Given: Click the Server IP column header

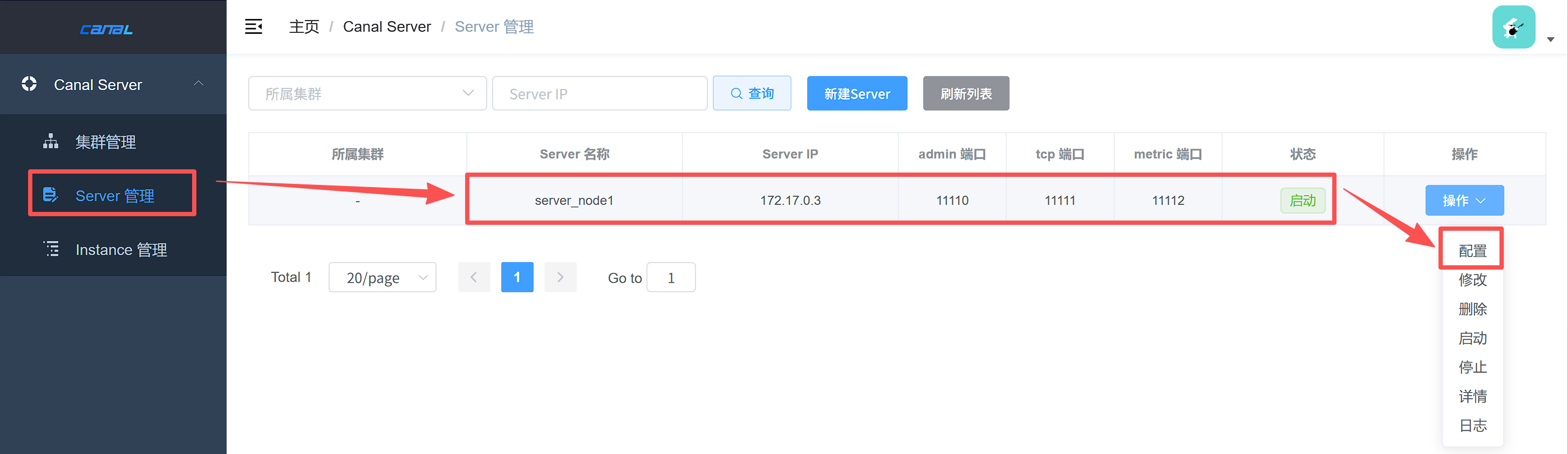Looking at the screenshot, I should click(790, 154).
